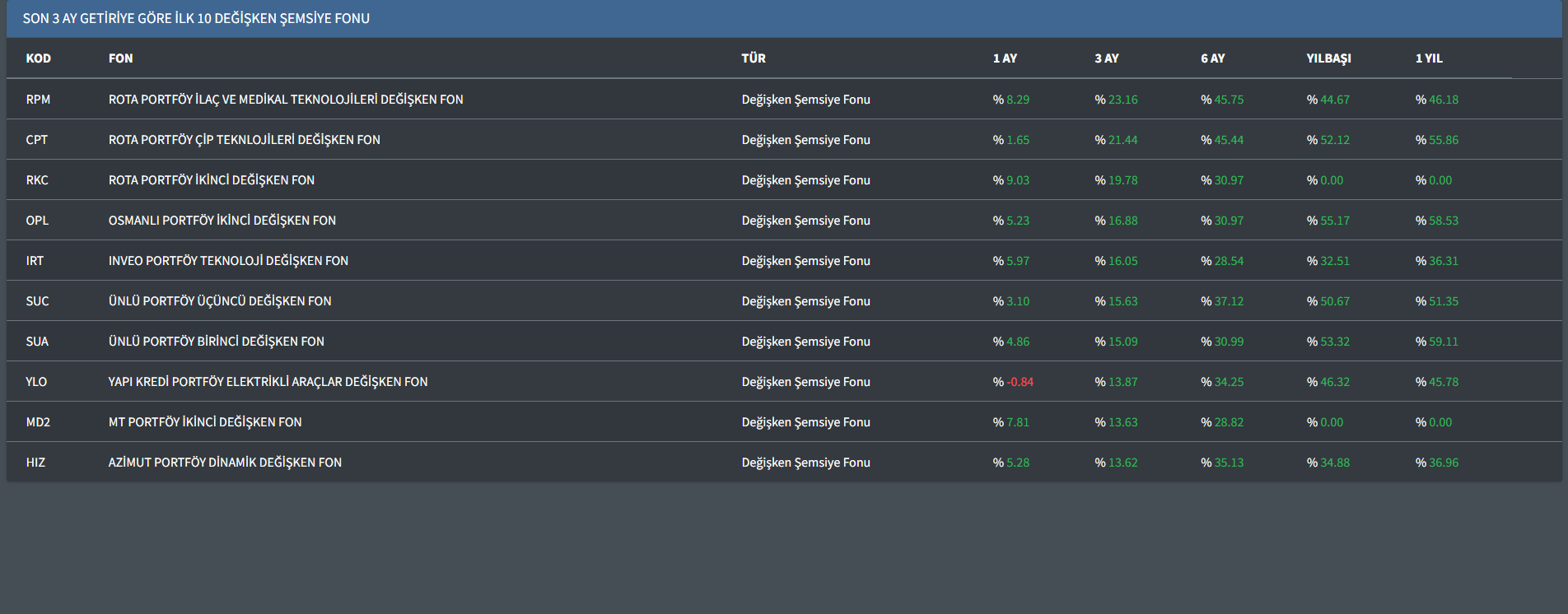The width and height of the screenshot is (1568, 614).
Task: Click the KOD column header
Action: 38,58
